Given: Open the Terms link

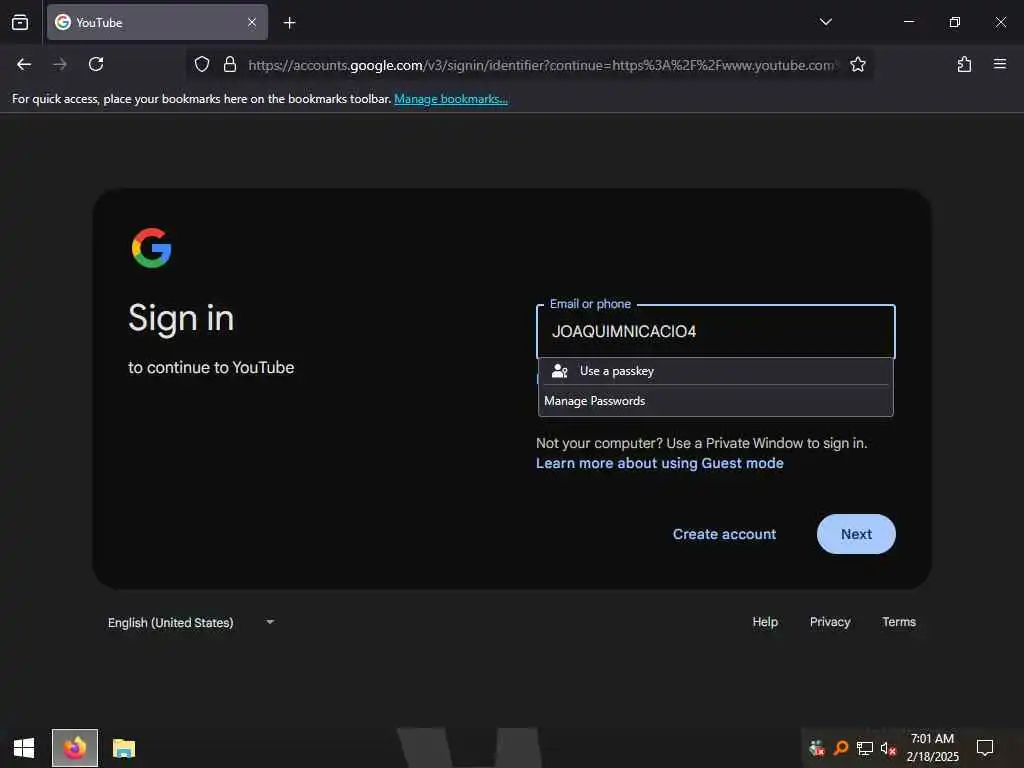Looking at the screenshot, I should (x=899, y=622).
